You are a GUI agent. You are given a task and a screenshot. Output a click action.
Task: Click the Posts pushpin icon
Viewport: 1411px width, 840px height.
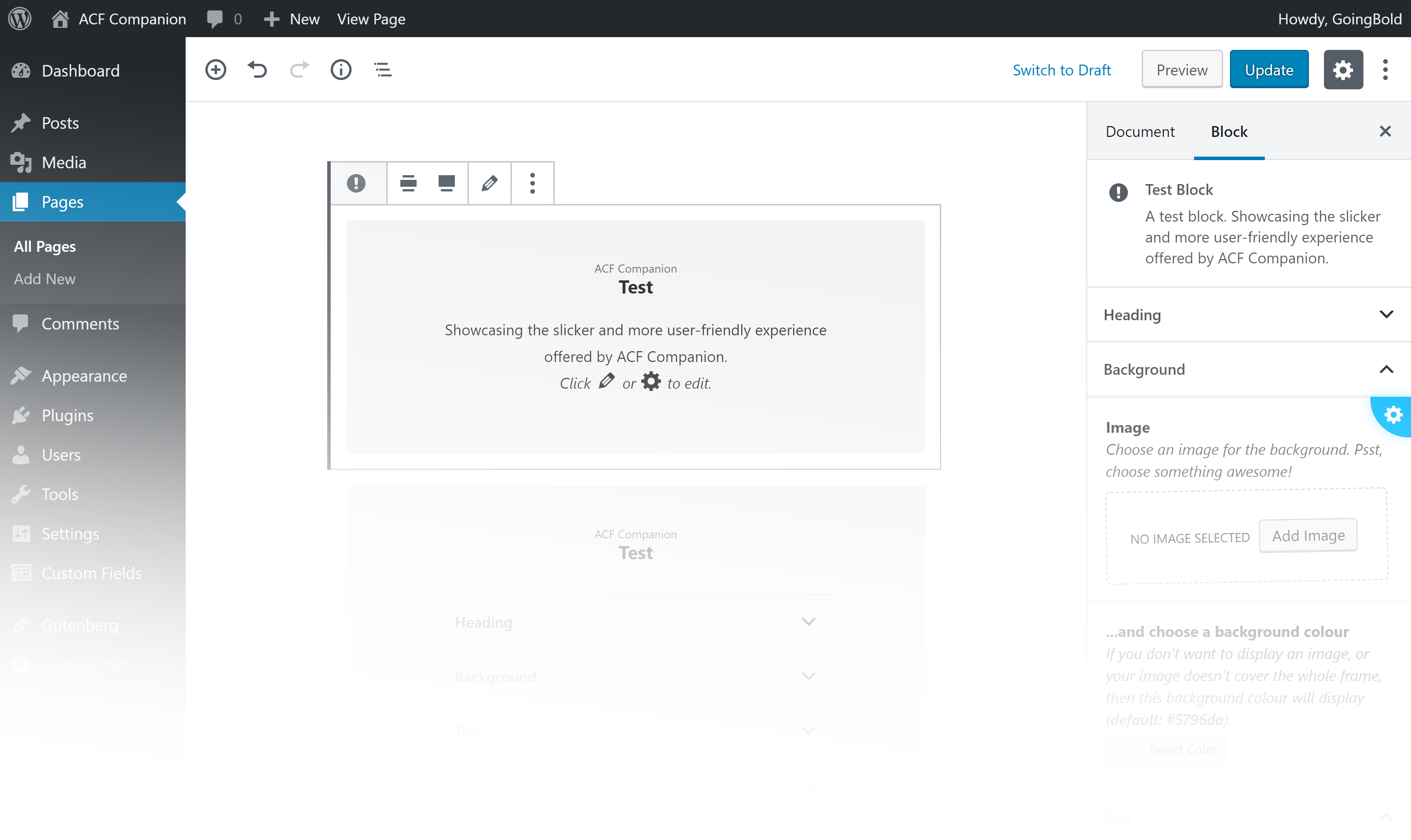point(21,123)
